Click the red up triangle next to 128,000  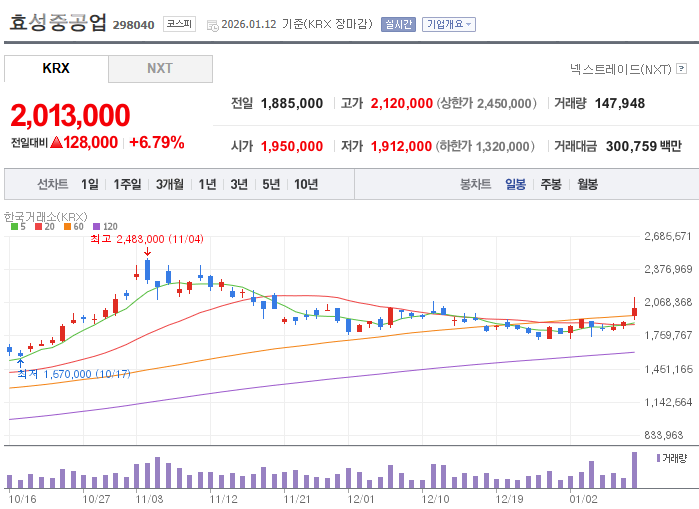coord(56,143)
